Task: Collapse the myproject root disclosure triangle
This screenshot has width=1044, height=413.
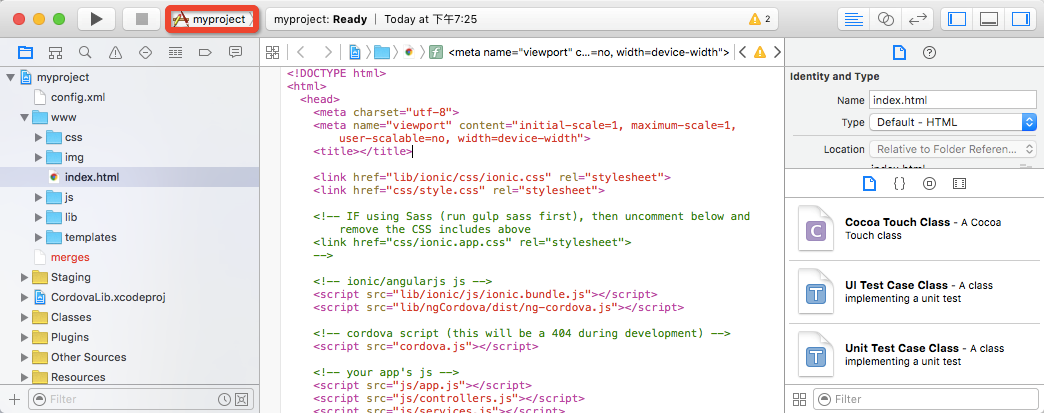Action: pyautogui.click(x=9, y=77)
